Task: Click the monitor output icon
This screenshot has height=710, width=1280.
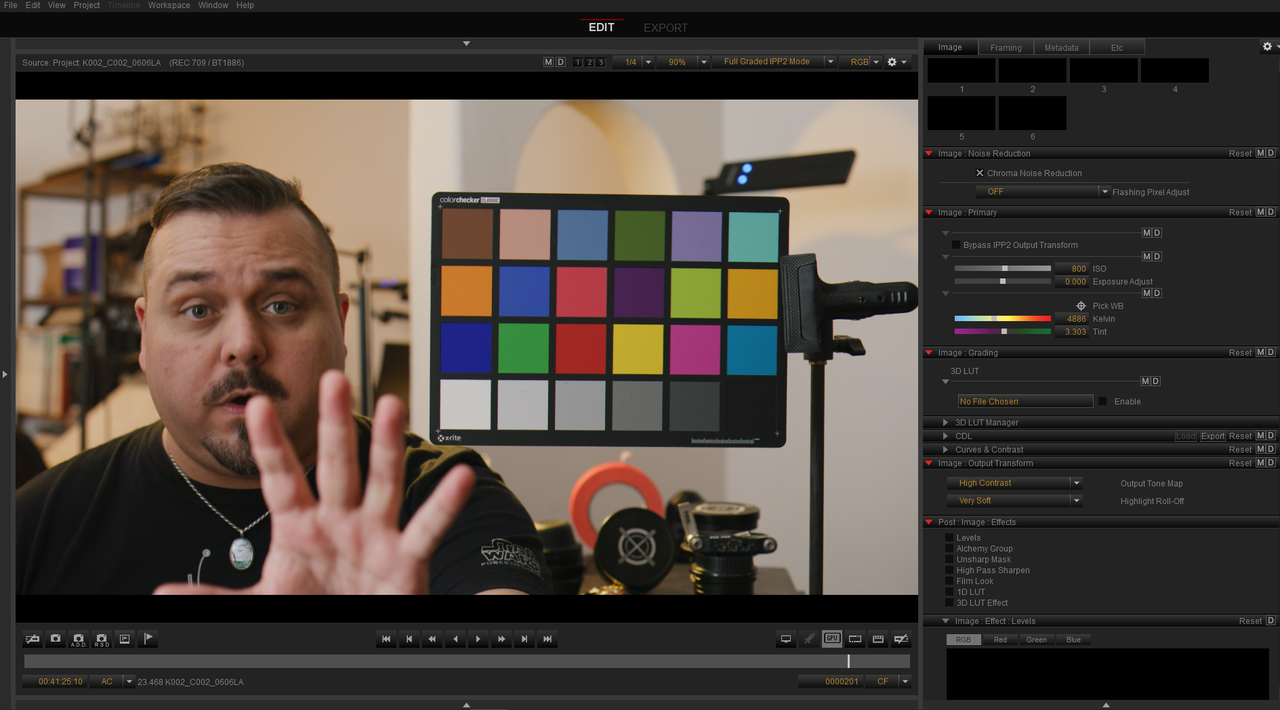Action: pos(786,638)
